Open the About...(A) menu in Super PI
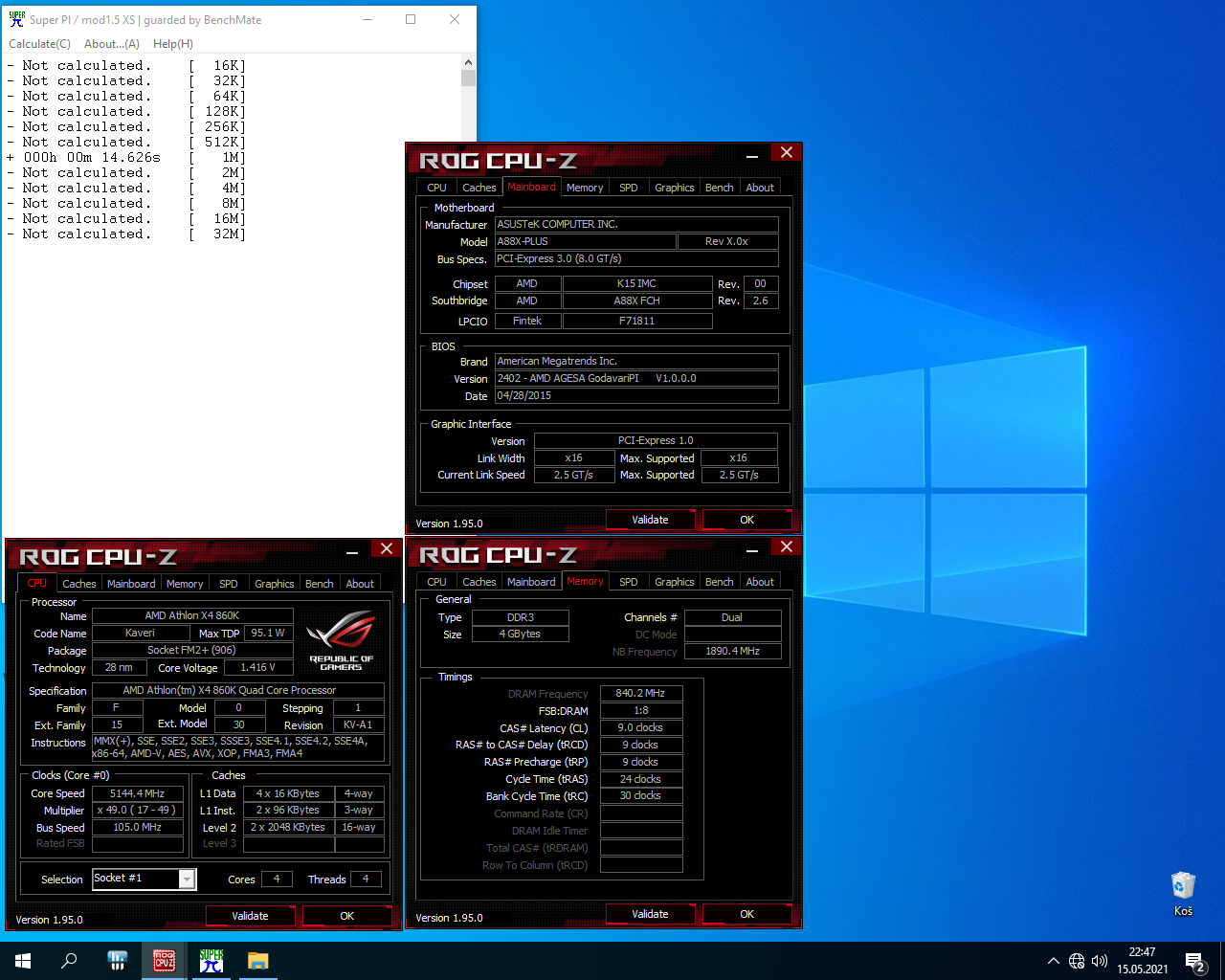 [112, 44]
